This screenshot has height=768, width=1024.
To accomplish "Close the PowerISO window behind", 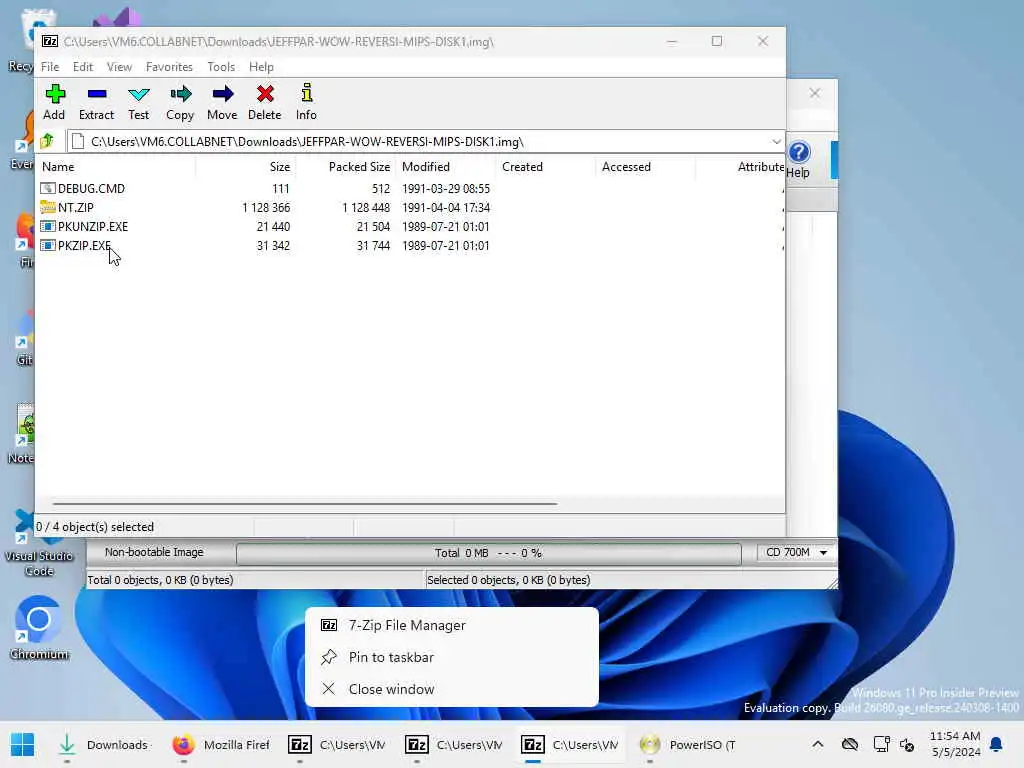I will click(x=814, y=93).
